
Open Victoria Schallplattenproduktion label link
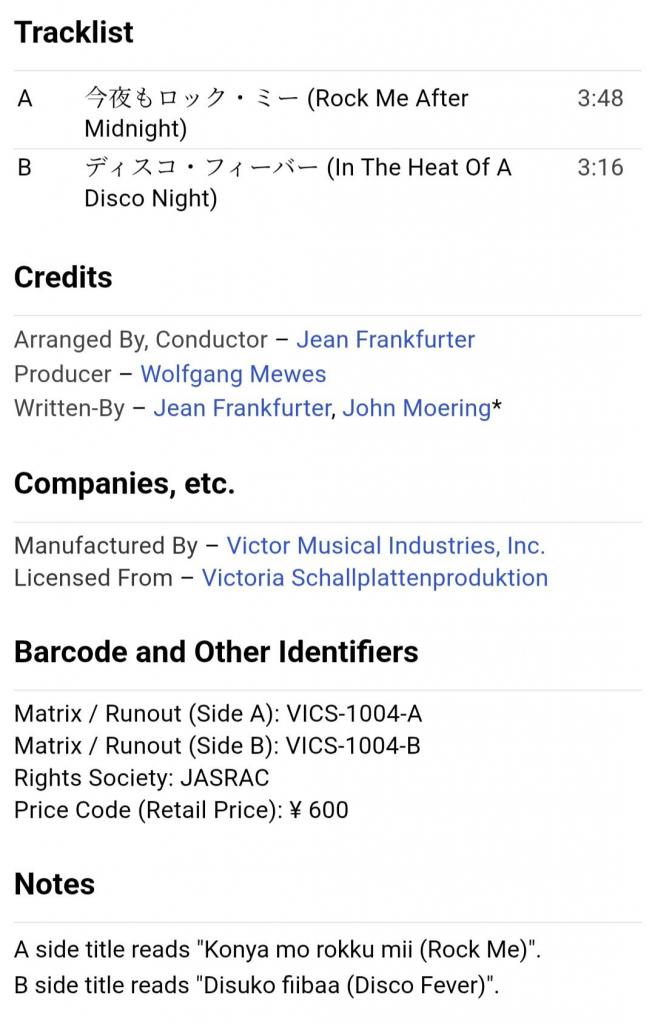pyautogui.click(x=374, y=578)
